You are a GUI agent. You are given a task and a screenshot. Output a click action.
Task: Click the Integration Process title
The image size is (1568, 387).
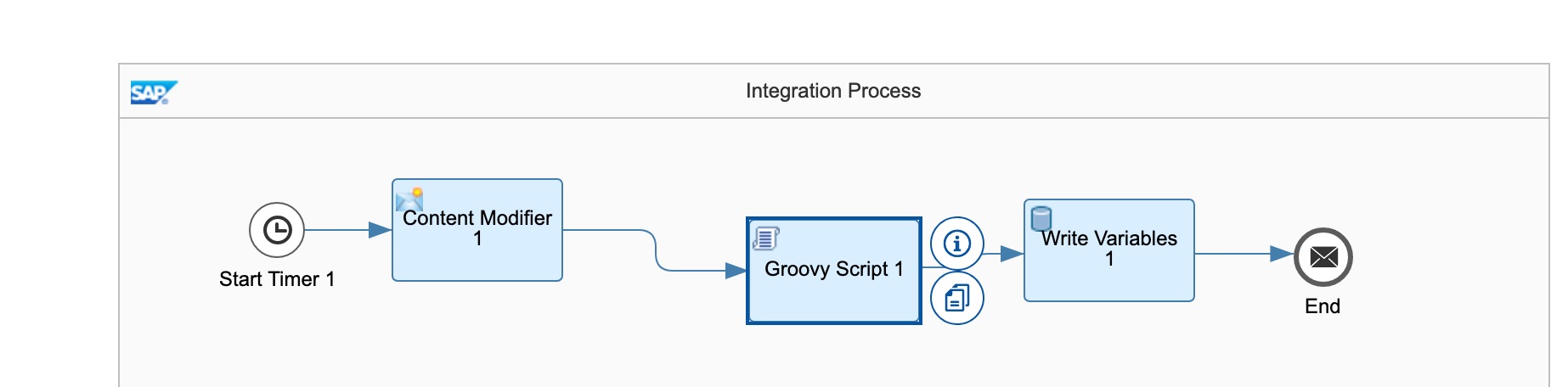[x=832, y=91]
